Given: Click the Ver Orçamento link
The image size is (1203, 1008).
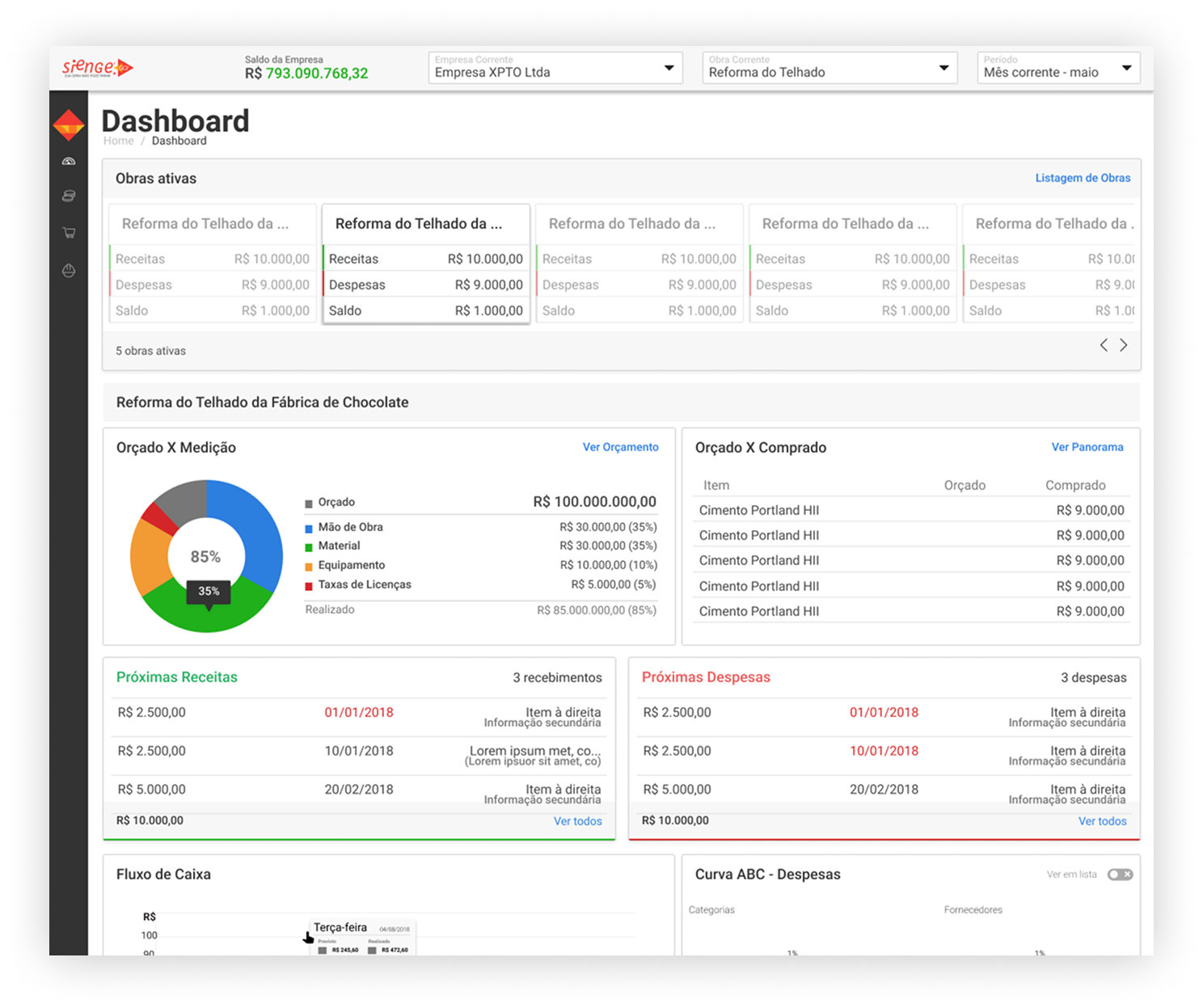Looking at the screenshot, I should point(620,447).
